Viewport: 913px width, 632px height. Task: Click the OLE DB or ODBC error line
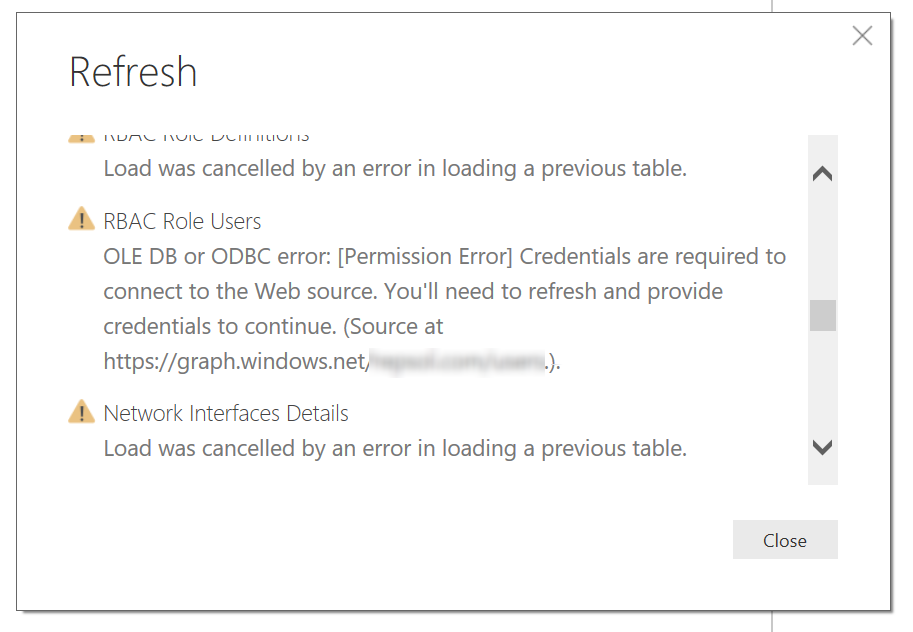click(x=444, y=256)
